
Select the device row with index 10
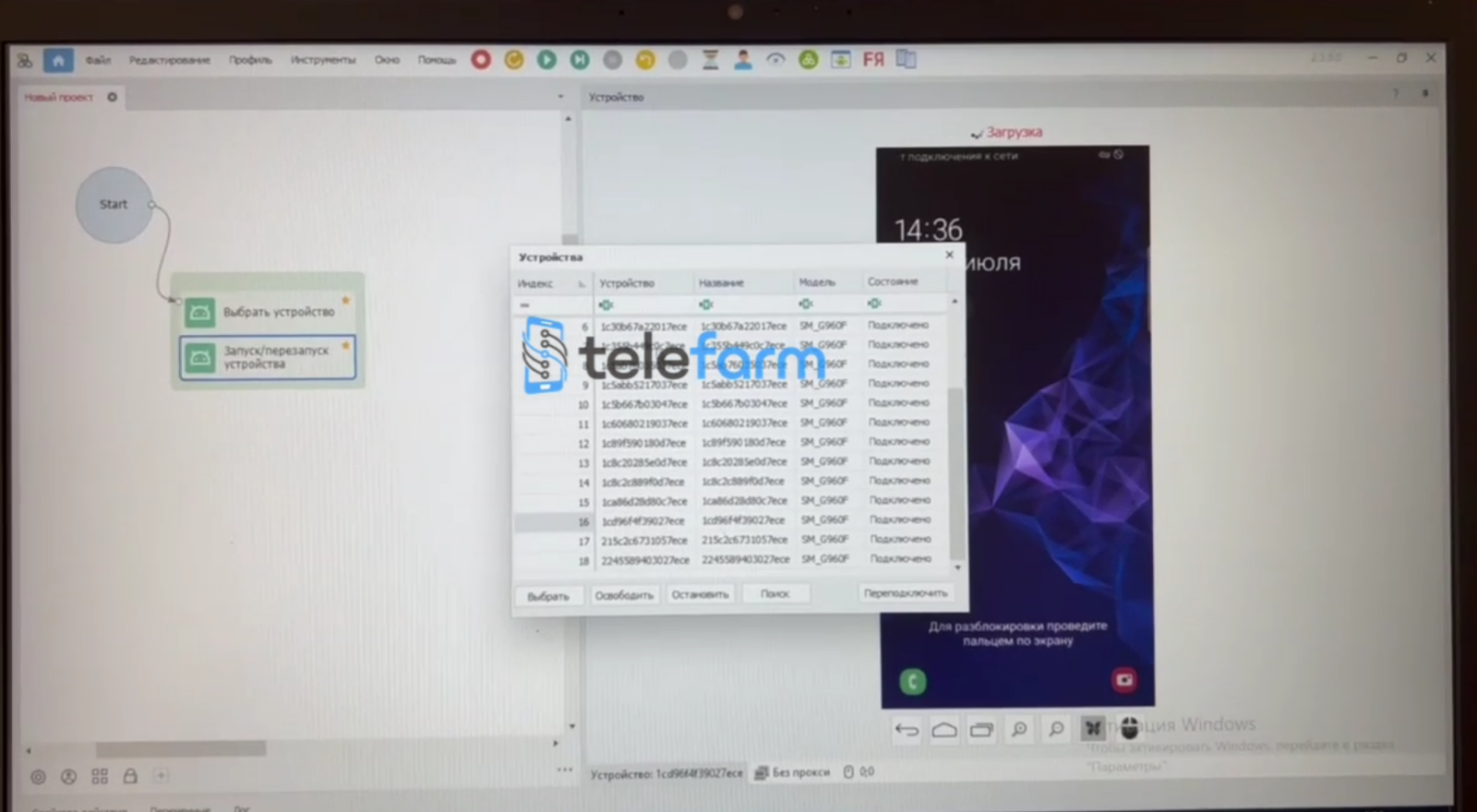click(x=731, y=404)
